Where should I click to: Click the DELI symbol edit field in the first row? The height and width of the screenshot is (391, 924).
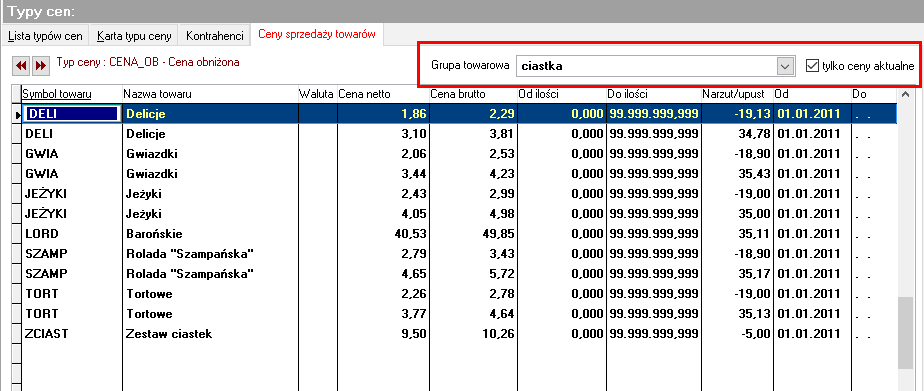point(72,114)
